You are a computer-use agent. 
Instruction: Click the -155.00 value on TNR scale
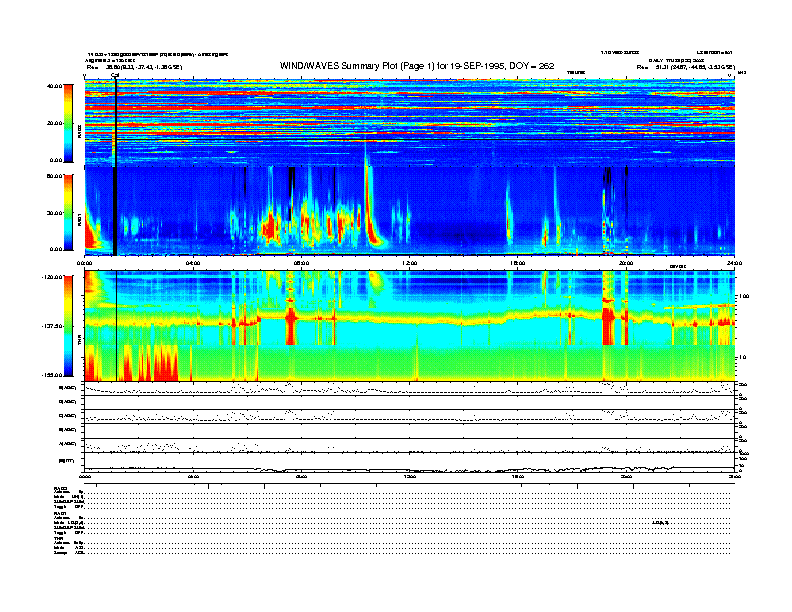coord(52,375)
